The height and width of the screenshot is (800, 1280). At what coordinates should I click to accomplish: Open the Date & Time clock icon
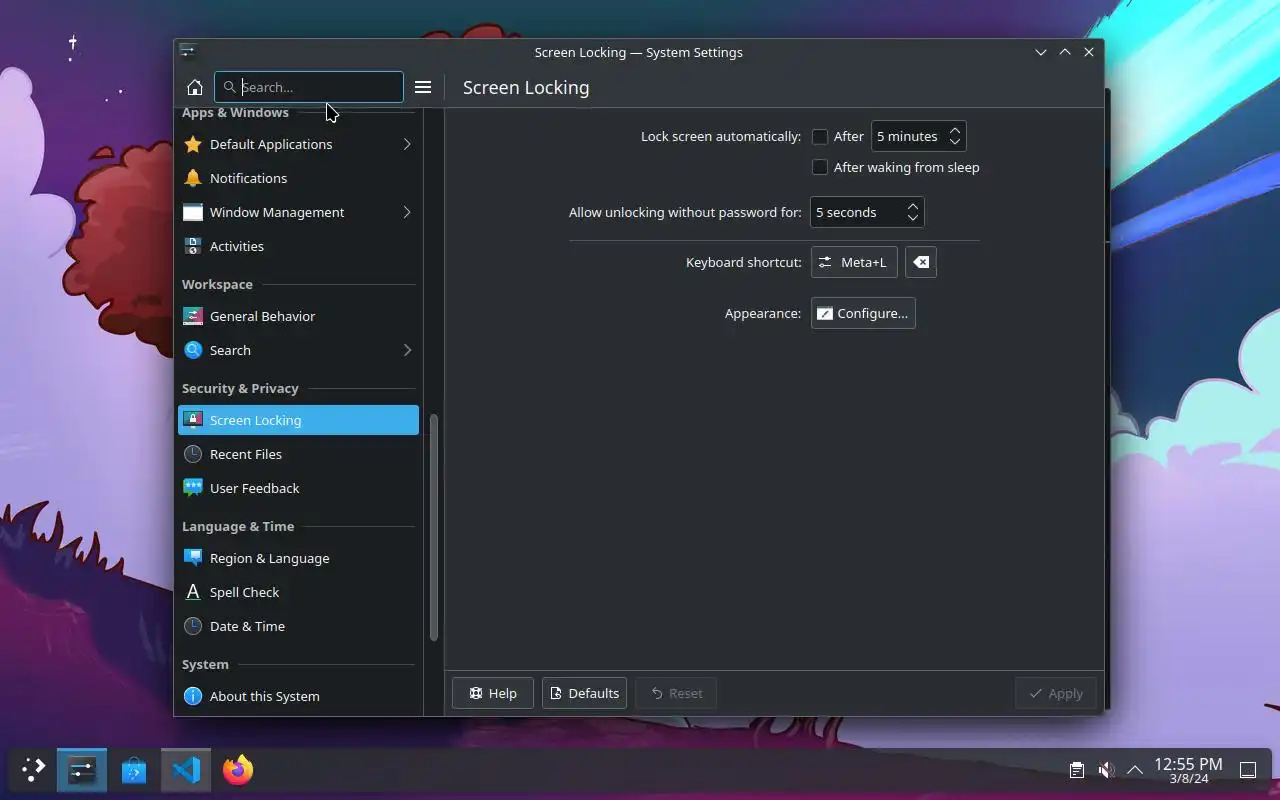tap(193, 626)
